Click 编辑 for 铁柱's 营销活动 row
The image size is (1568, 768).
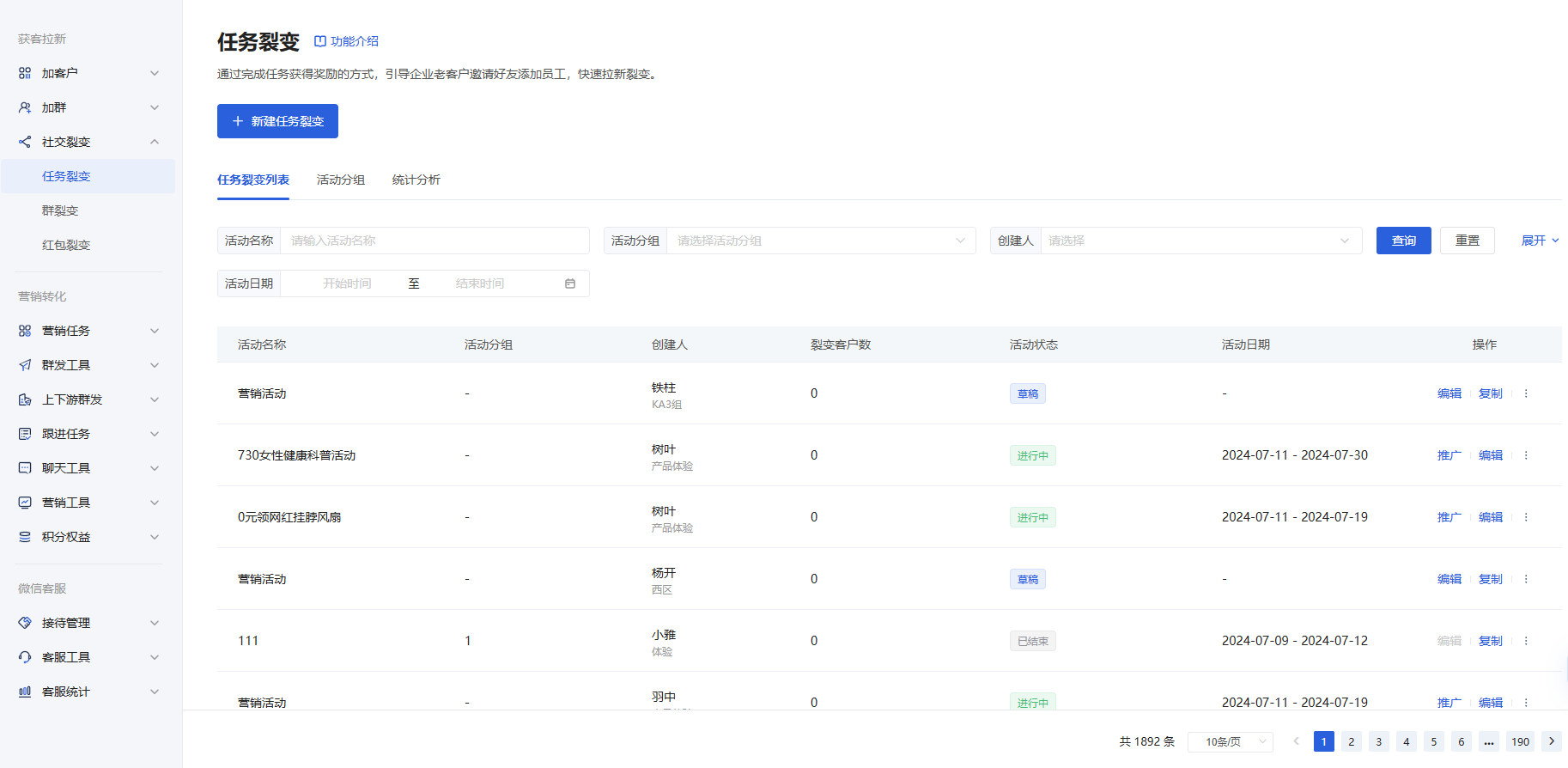(1449, 393)
